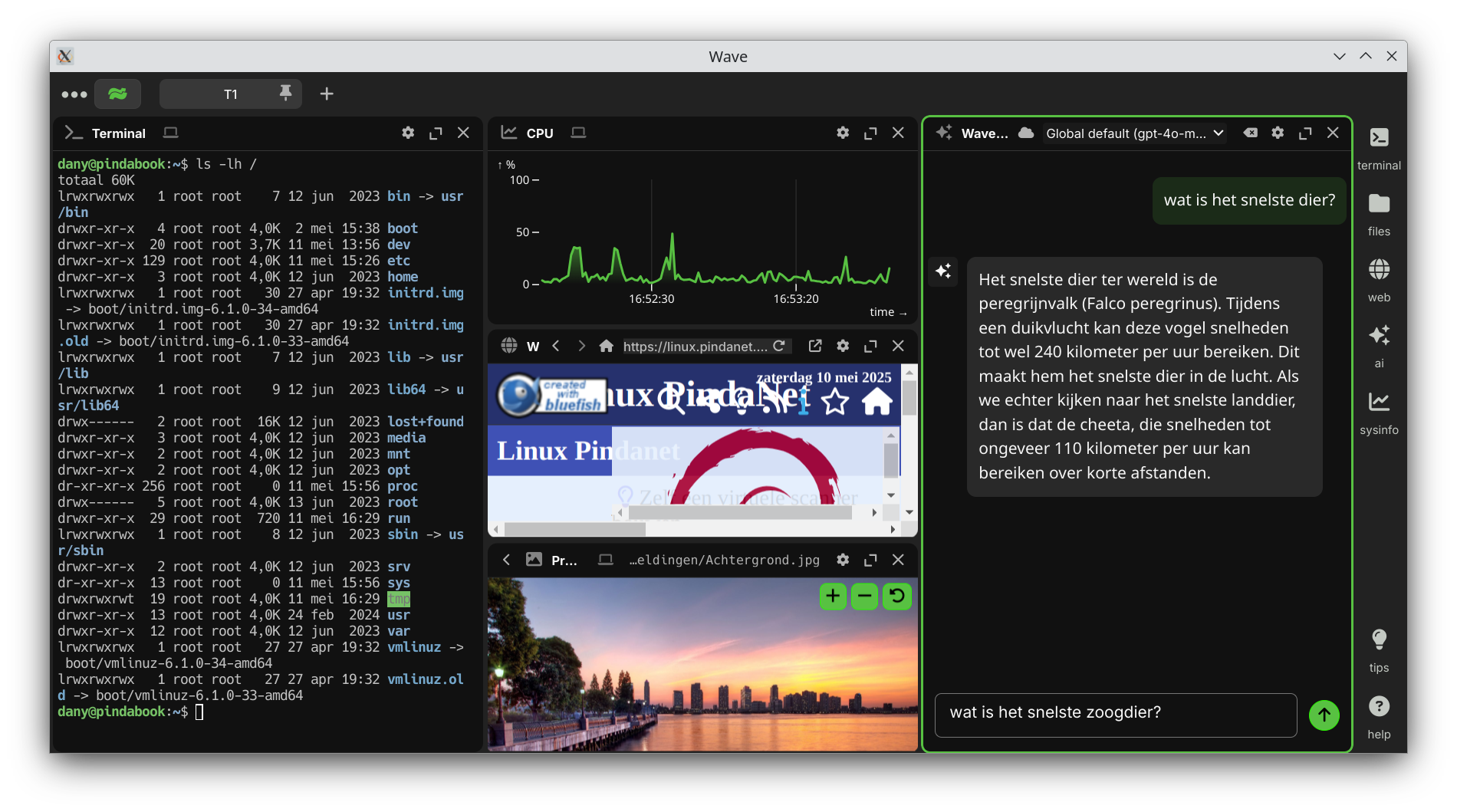
Task: Click the Terminal block connection laptop icon
Action: 170,133
